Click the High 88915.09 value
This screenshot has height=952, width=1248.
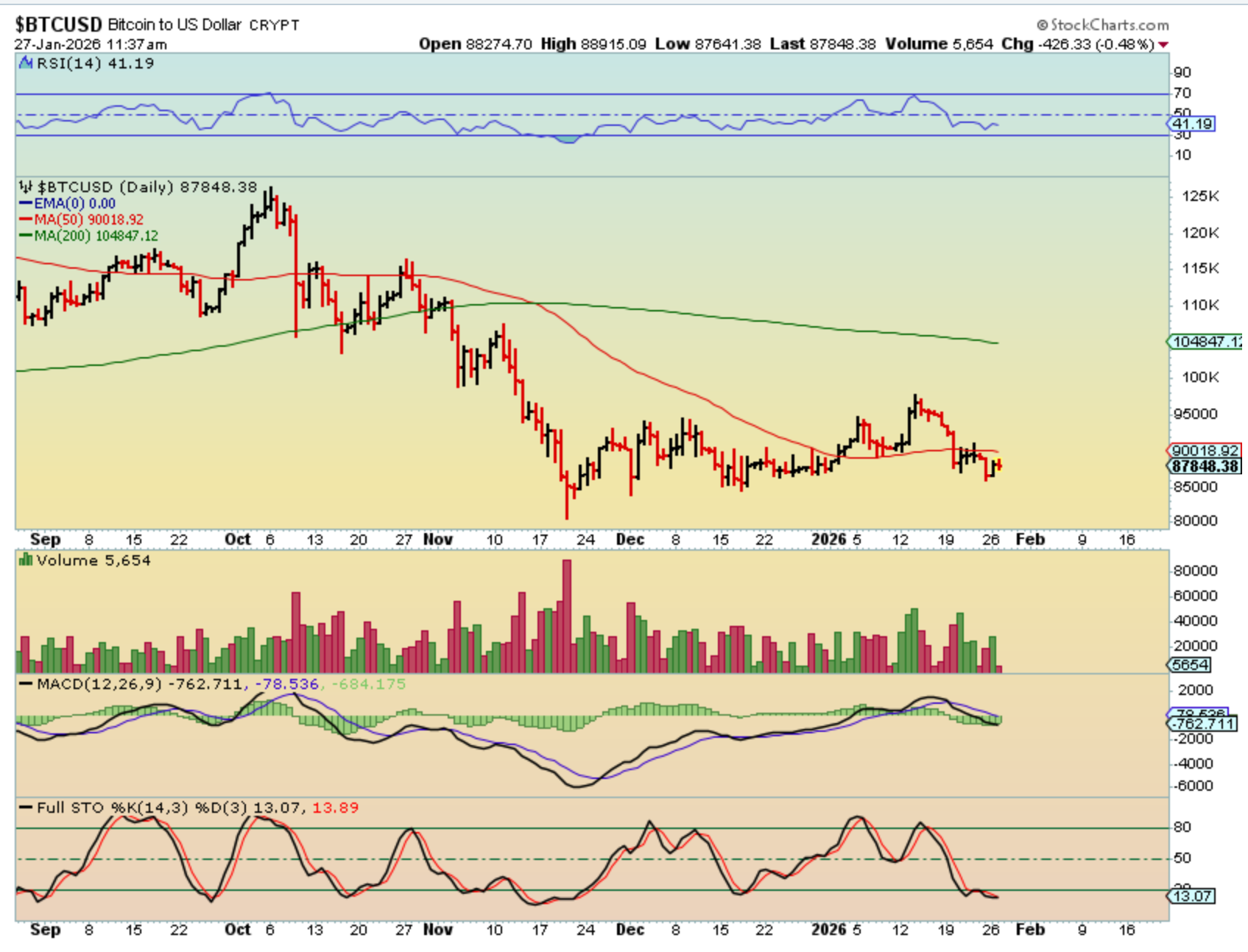(593, 44)
